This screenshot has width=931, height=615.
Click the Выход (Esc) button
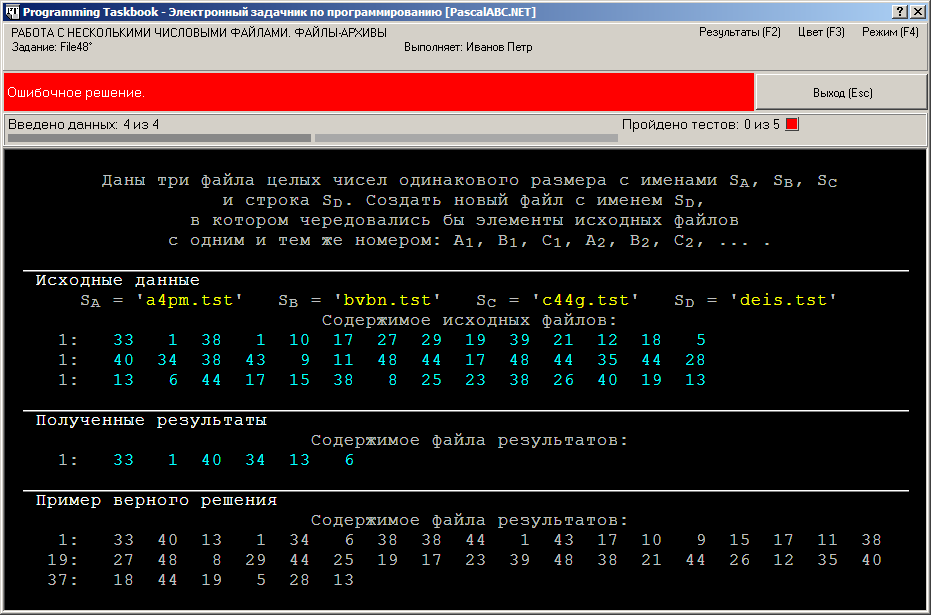841,93
